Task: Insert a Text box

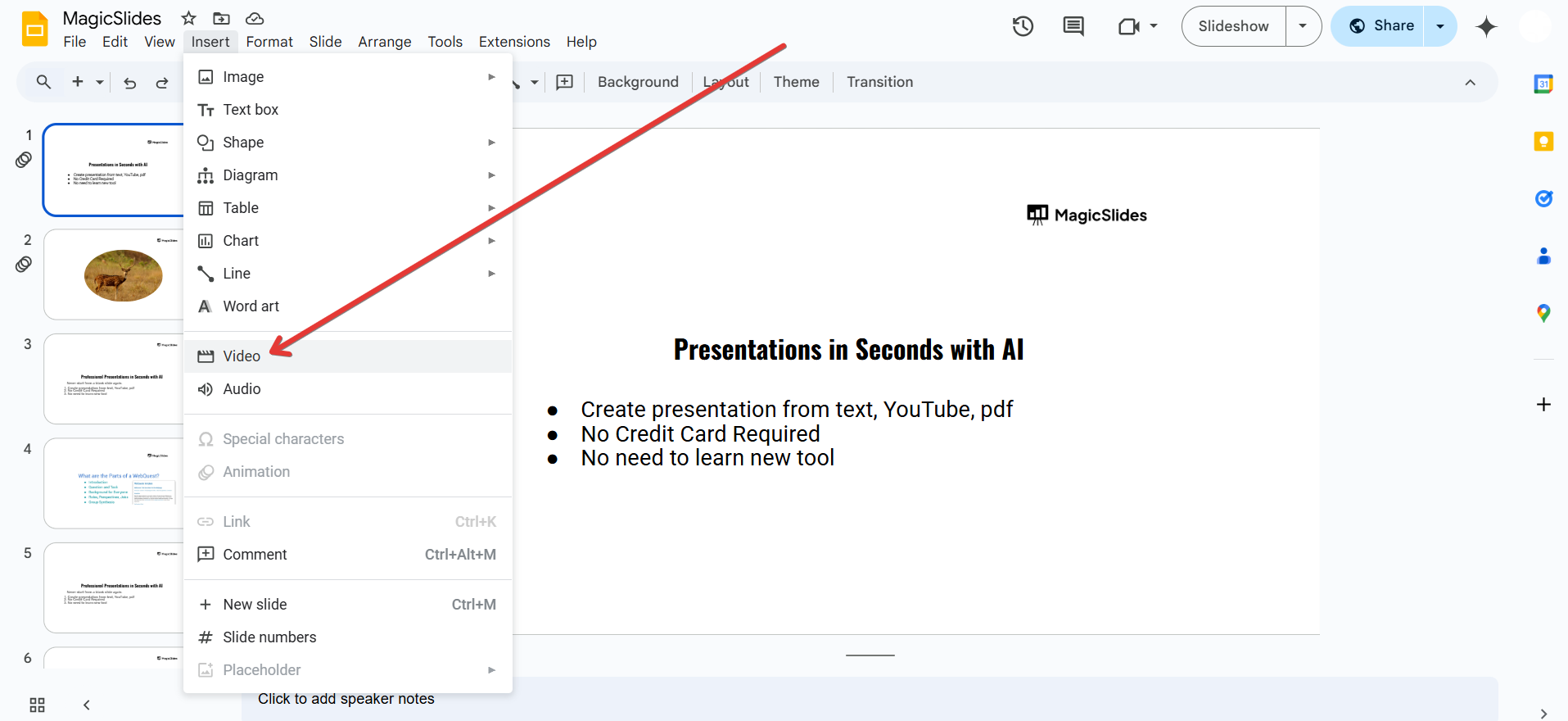Action: coord(348,110)
